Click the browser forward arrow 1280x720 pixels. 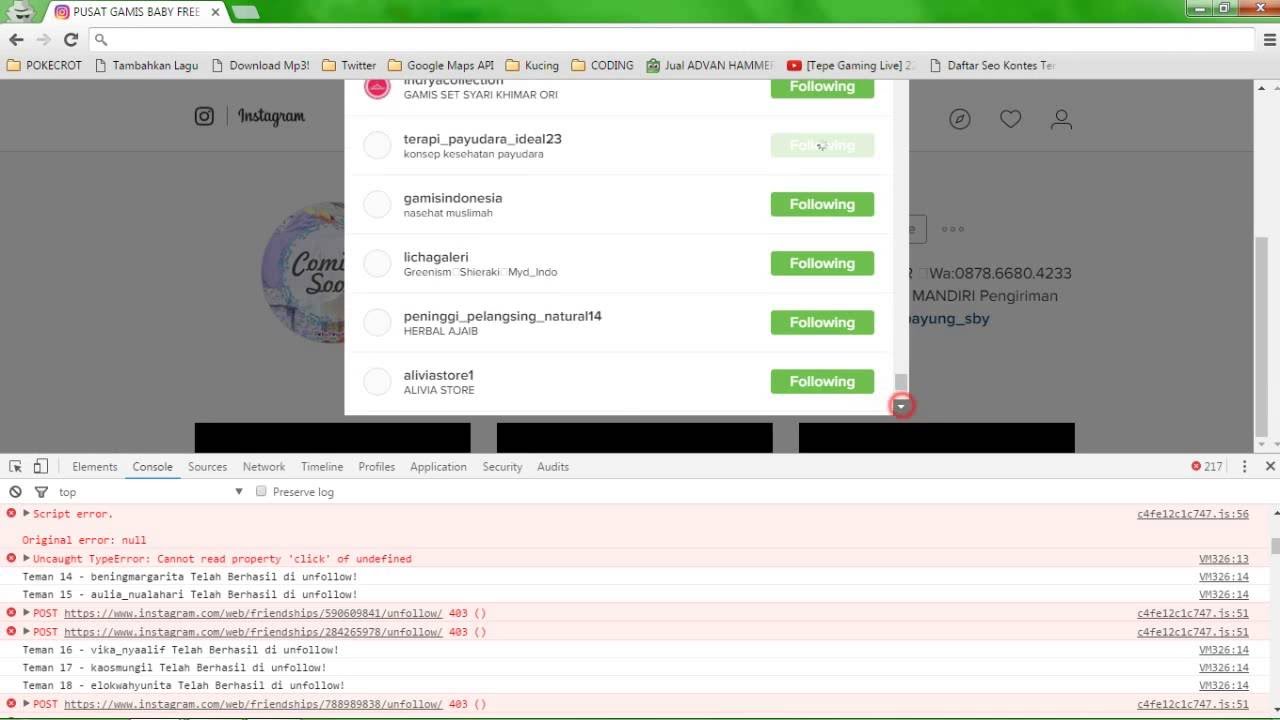tap(43, 40)
